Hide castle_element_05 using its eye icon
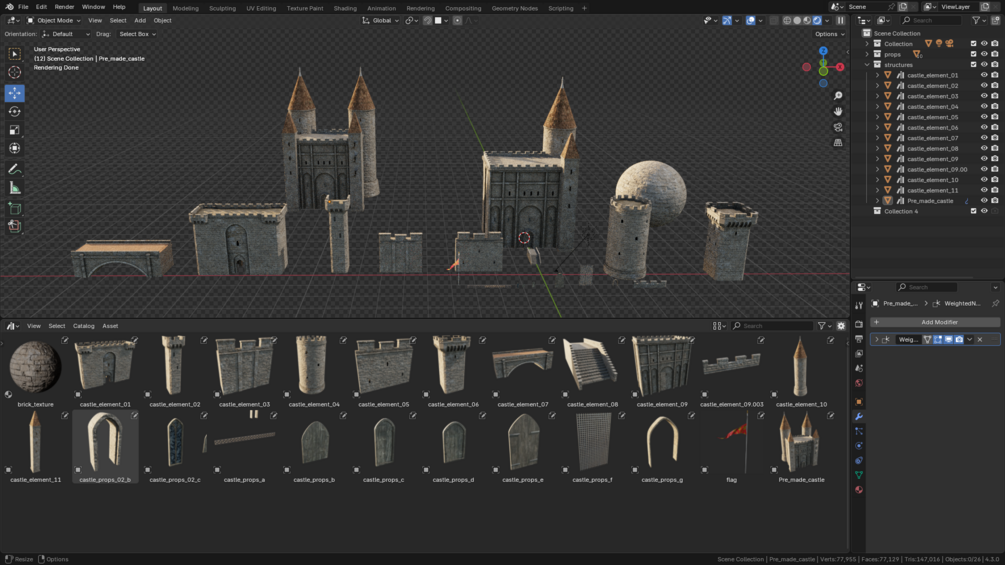1005x565 pixels. click(984, 117)
